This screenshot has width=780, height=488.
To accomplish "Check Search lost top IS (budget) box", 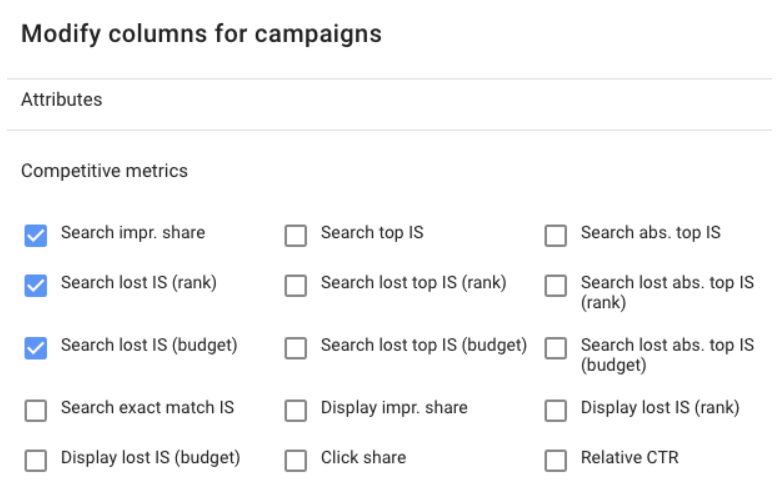I will coord(296,348).
